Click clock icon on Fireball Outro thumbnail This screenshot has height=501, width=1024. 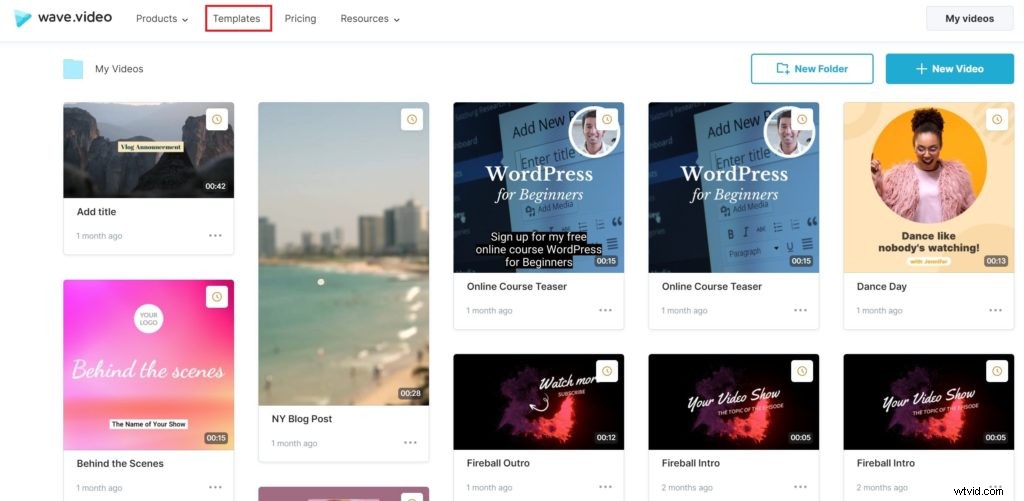(607, 371)
